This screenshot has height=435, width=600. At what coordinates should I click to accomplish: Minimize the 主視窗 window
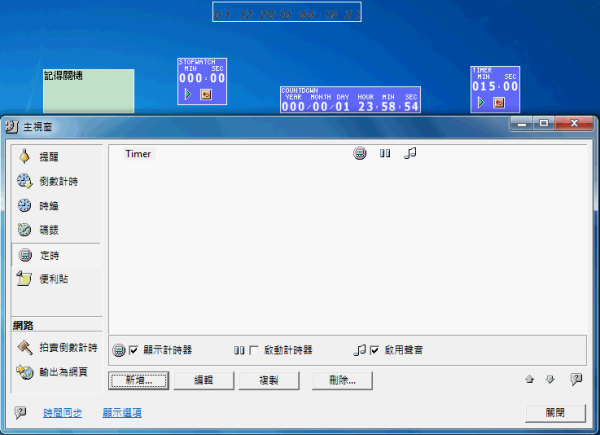tap(522, 124)
